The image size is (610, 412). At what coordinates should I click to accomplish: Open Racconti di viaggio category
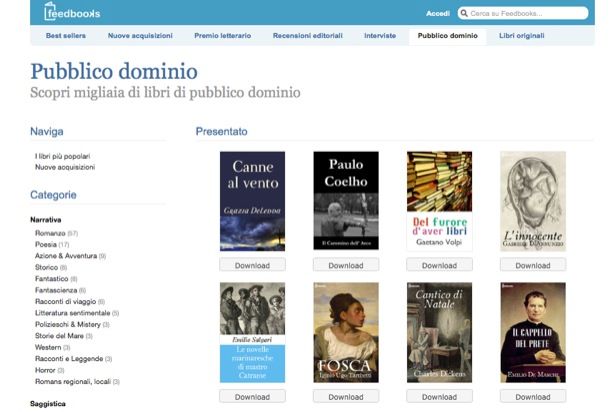click(x=65, y=302)
